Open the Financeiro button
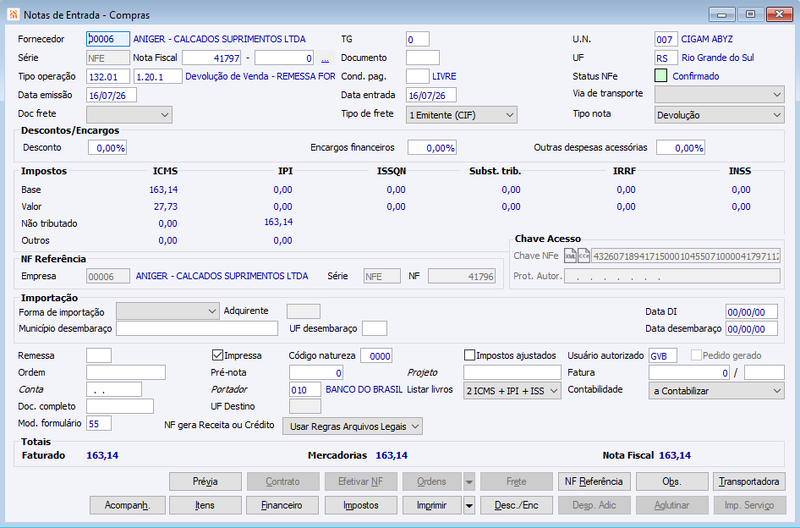Viewport: 800px width, 528px height. (283, 506)
